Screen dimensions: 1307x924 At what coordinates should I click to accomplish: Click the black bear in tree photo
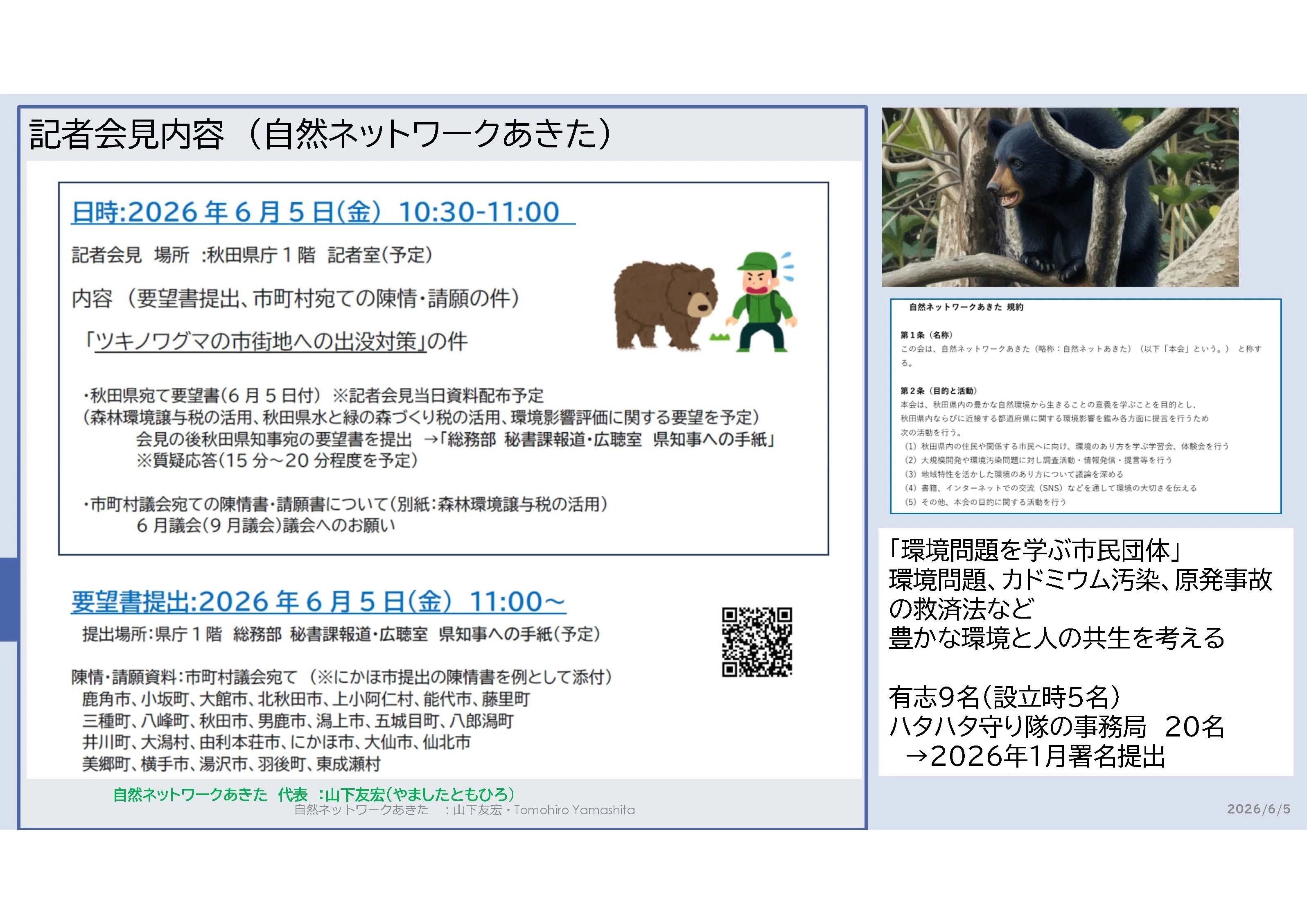(1060, 197)
